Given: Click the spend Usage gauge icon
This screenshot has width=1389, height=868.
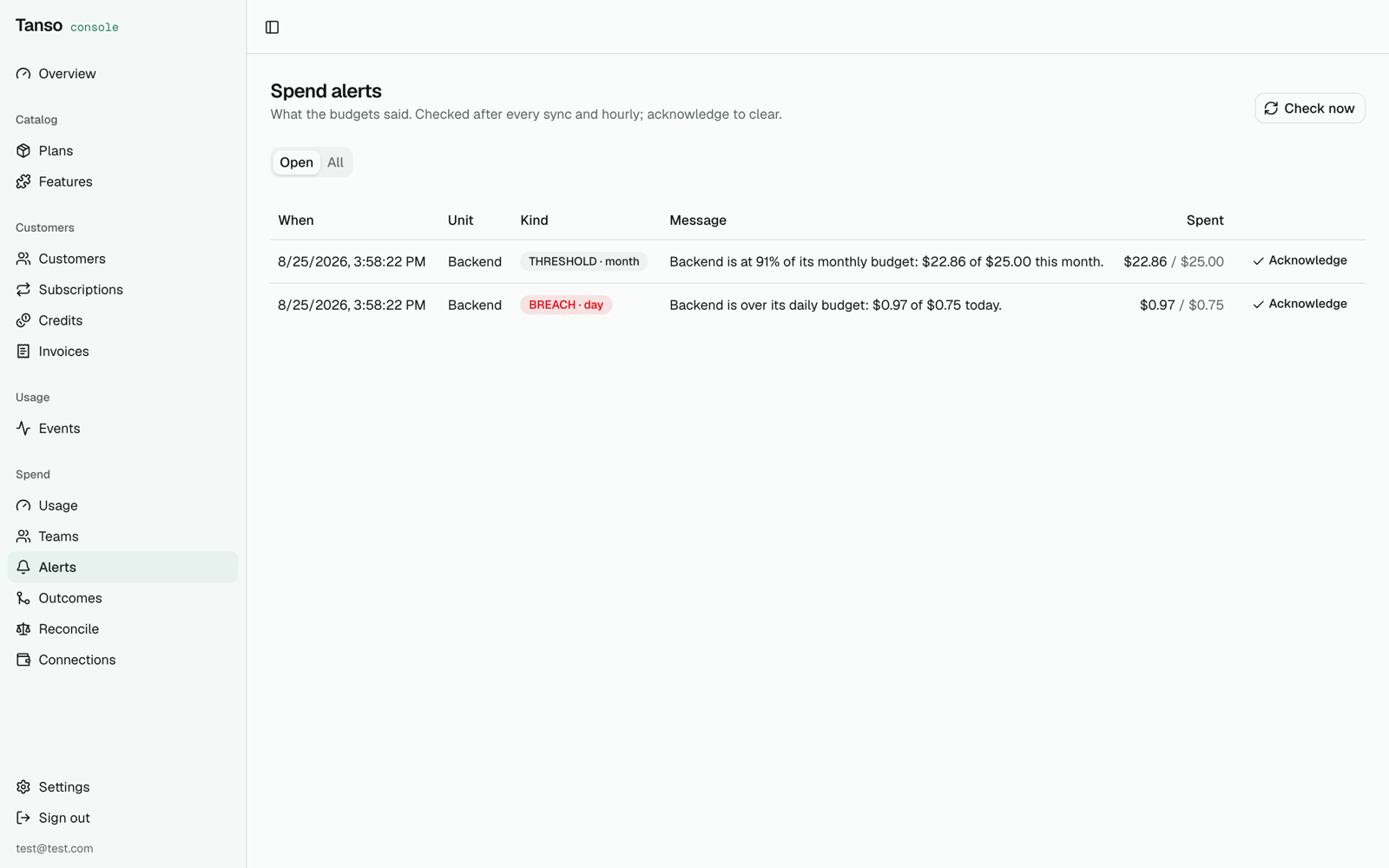Looking at the screenshot, I should pos(23,505).
